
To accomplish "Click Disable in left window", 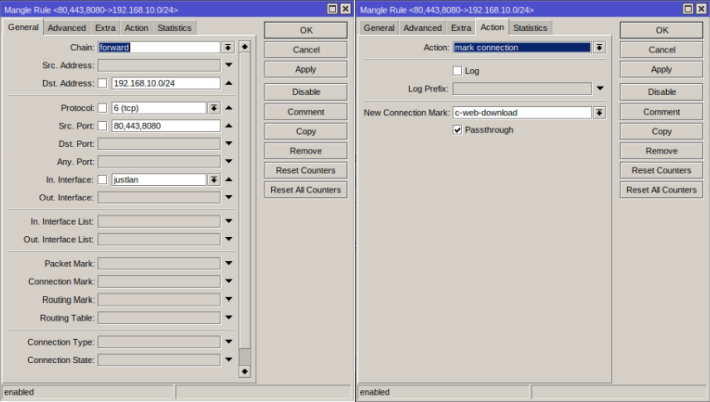I will coord(306,92).
